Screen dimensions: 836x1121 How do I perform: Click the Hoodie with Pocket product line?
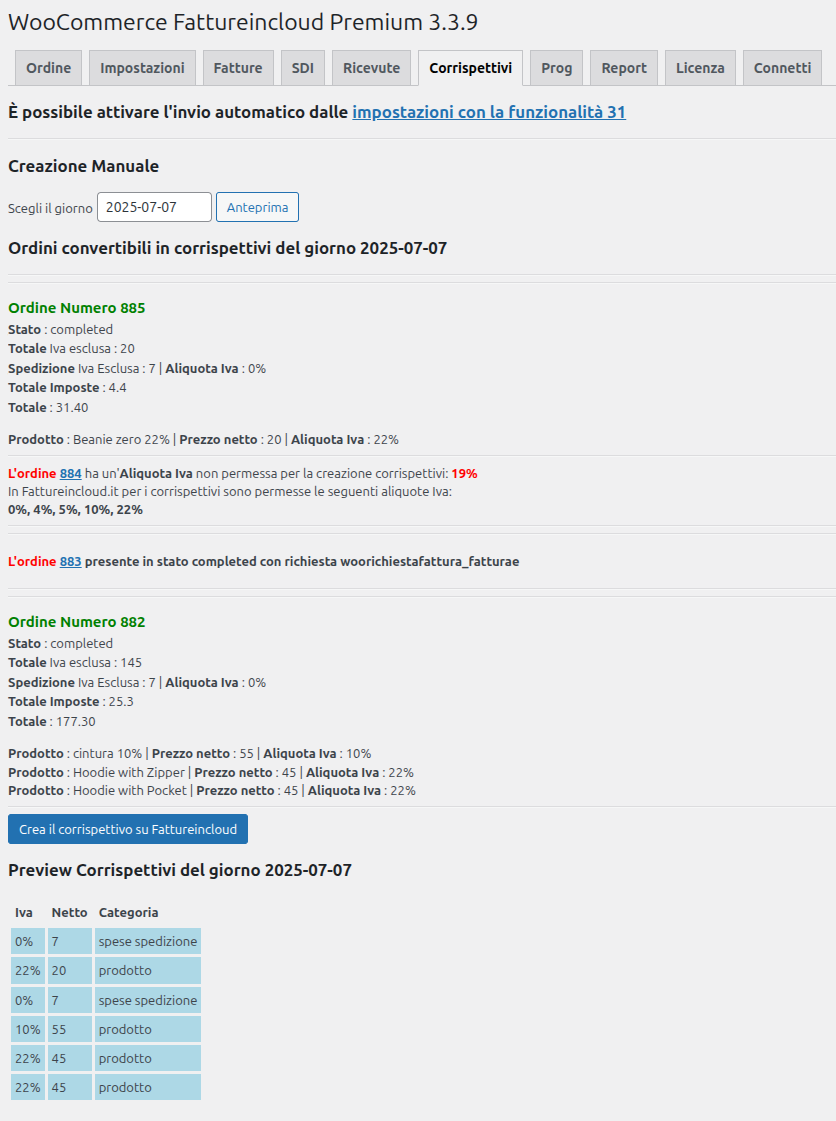coord(212,791)
